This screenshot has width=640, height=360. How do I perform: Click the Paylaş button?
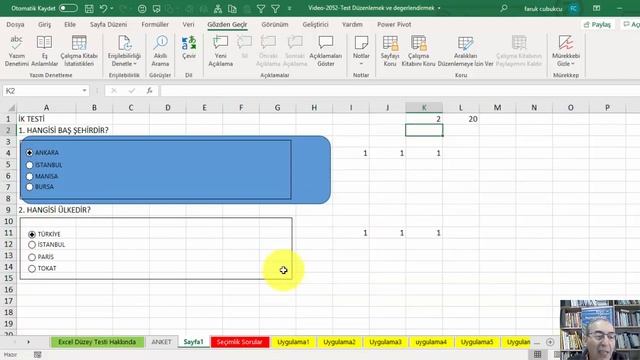click(x=598, y=24)
